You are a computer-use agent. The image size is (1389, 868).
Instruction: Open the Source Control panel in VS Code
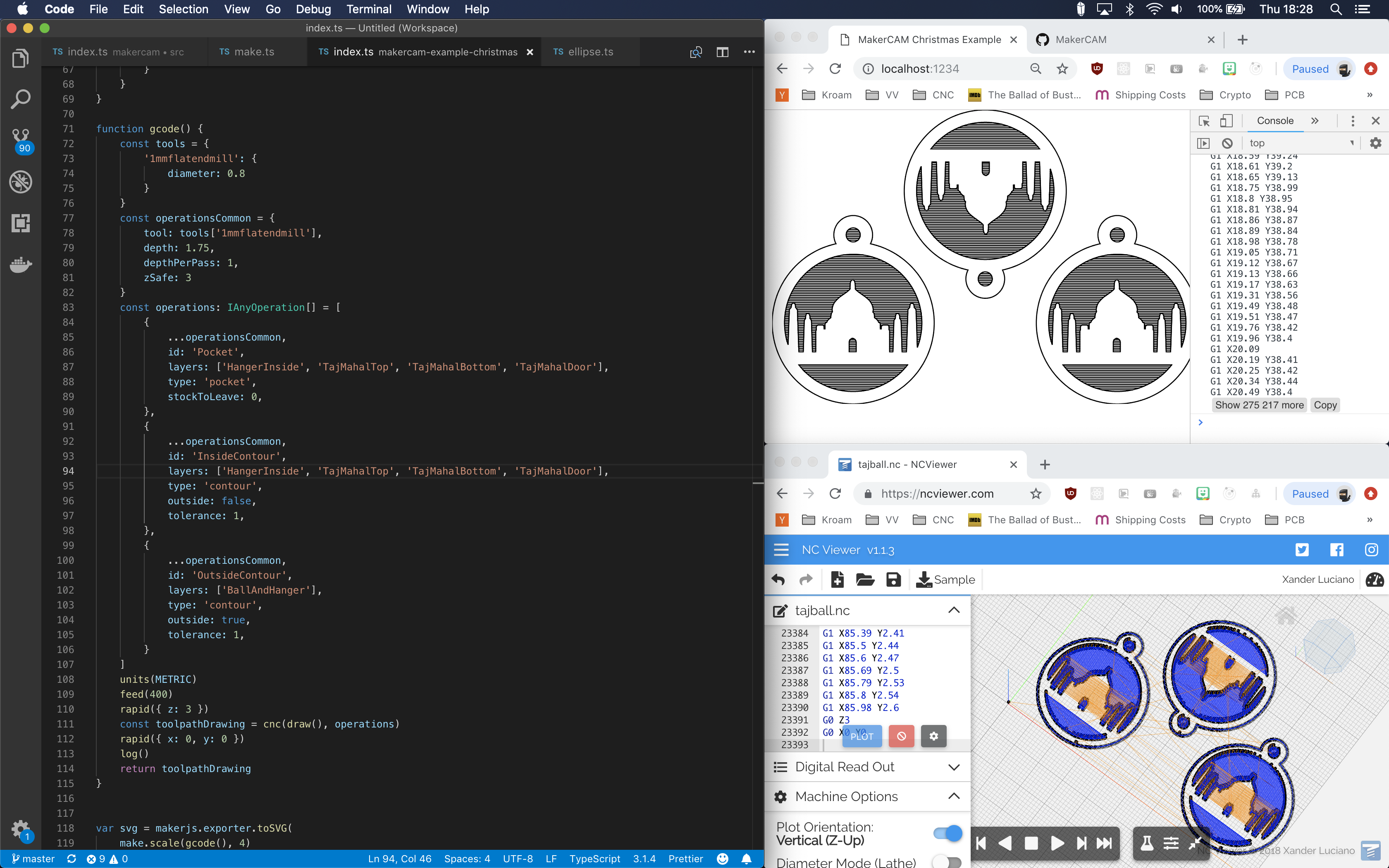[21, 138]
